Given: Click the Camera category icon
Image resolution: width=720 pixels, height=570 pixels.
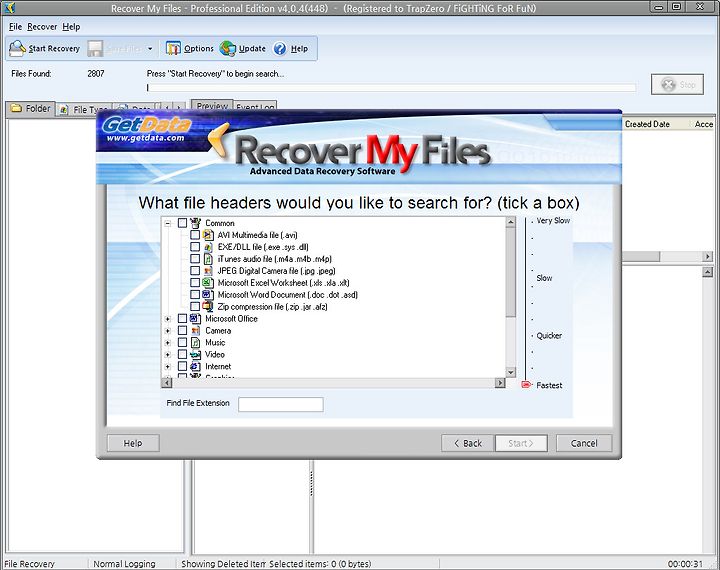Looking at the screenshot, I should [x=196, y=331].
